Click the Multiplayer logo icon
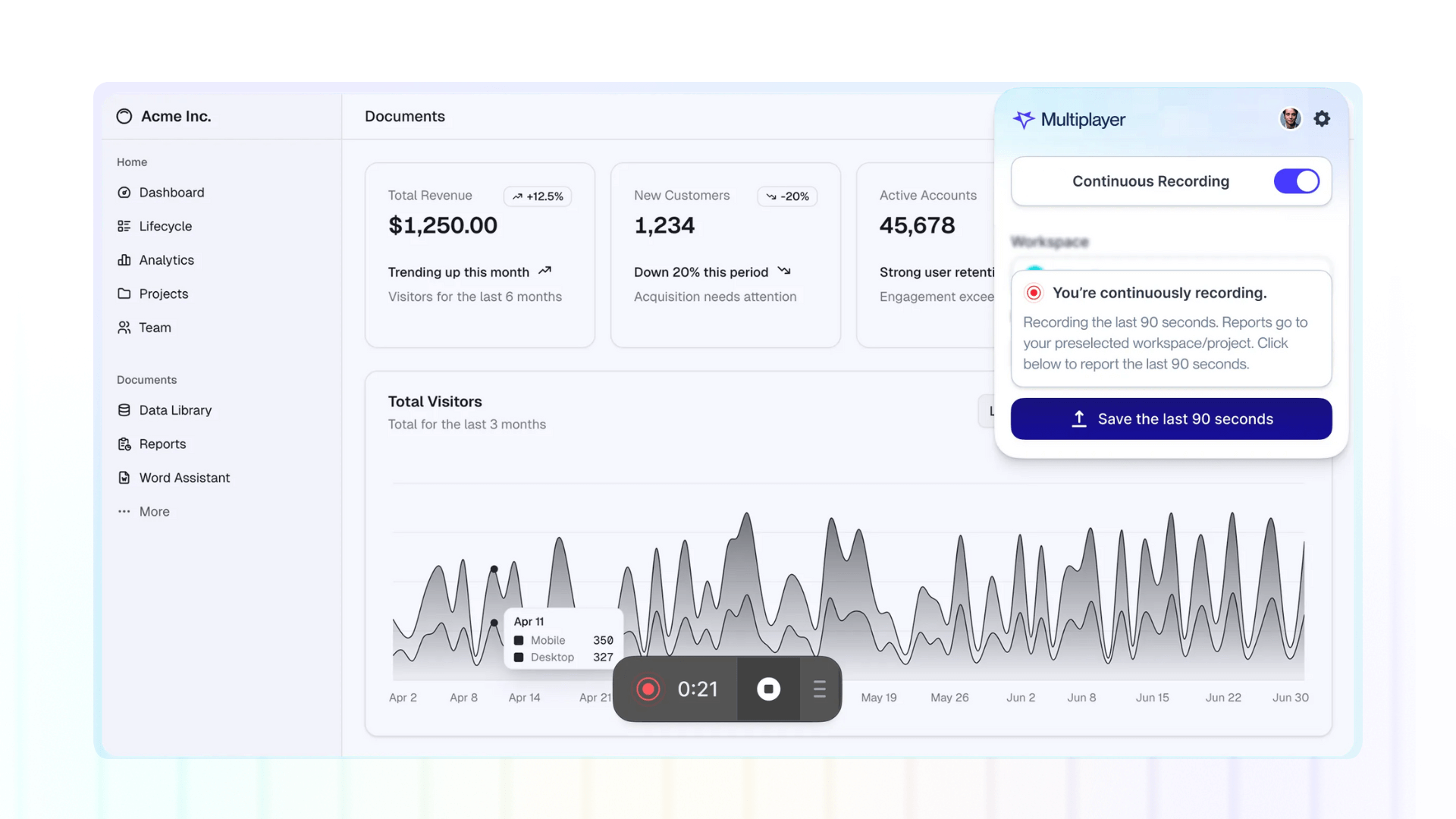The height and width of the screenshot is (819, 1456). click(x=1024, y=119)
